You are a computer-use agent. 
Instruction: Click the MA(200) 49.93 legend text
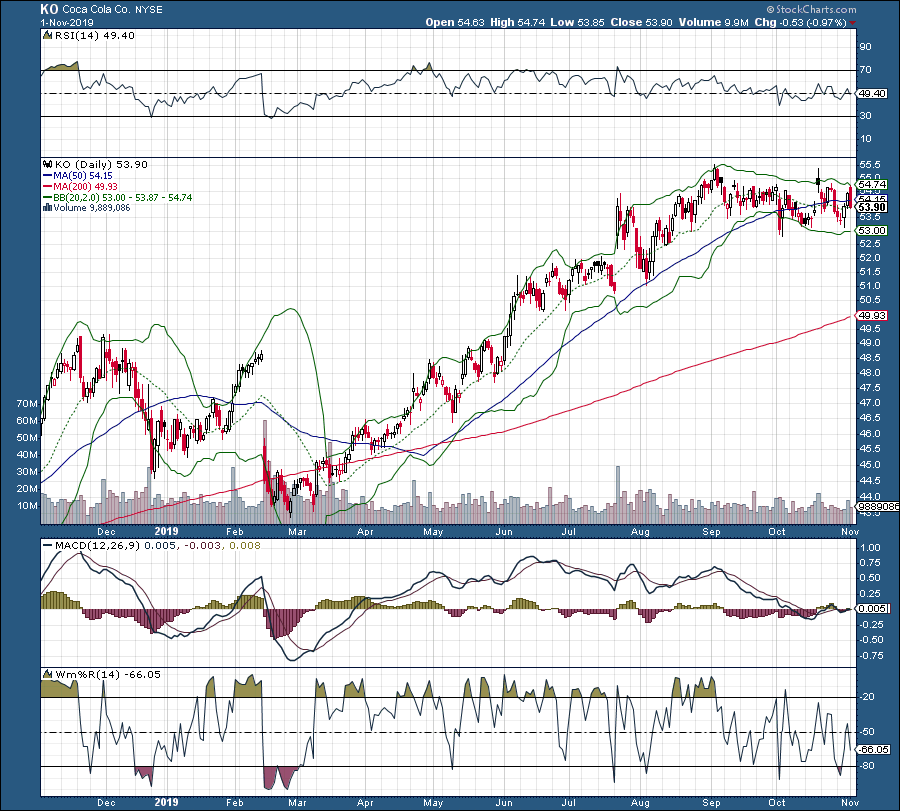85,187
